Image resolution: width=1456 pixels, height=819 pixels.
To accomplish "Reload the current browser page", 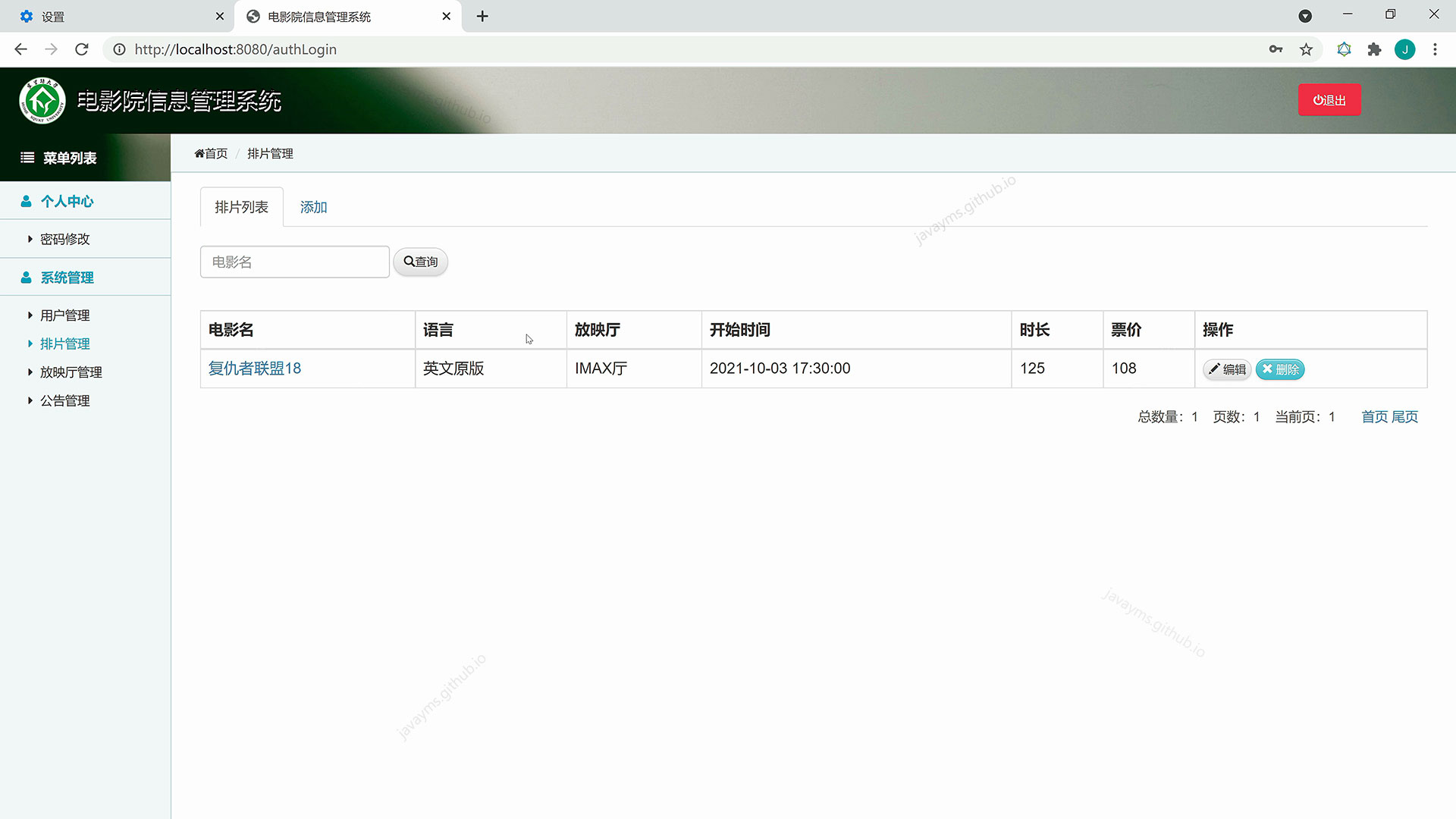I will 82,49.
